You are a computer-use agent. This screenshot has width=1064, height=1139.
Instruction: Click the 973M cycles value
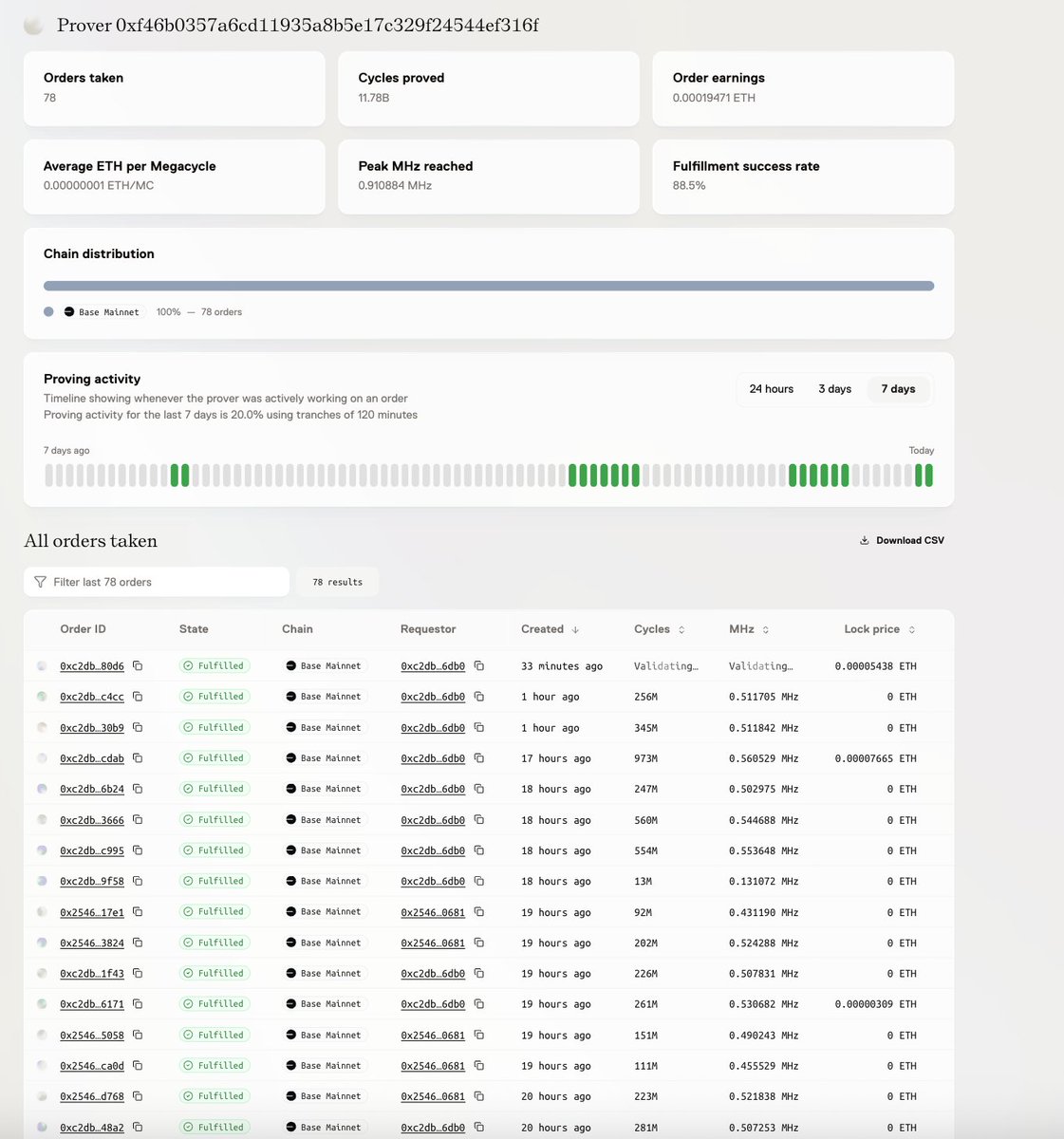coord(645,758)
